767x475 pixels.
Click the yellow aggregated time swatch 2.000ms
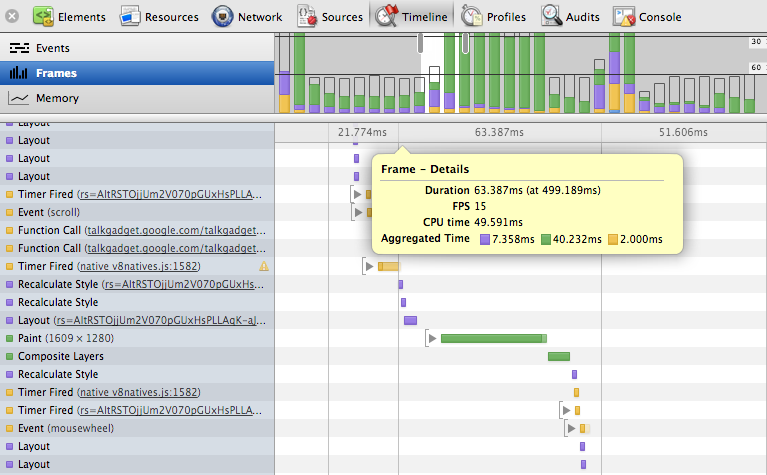(x=613, y=239)
